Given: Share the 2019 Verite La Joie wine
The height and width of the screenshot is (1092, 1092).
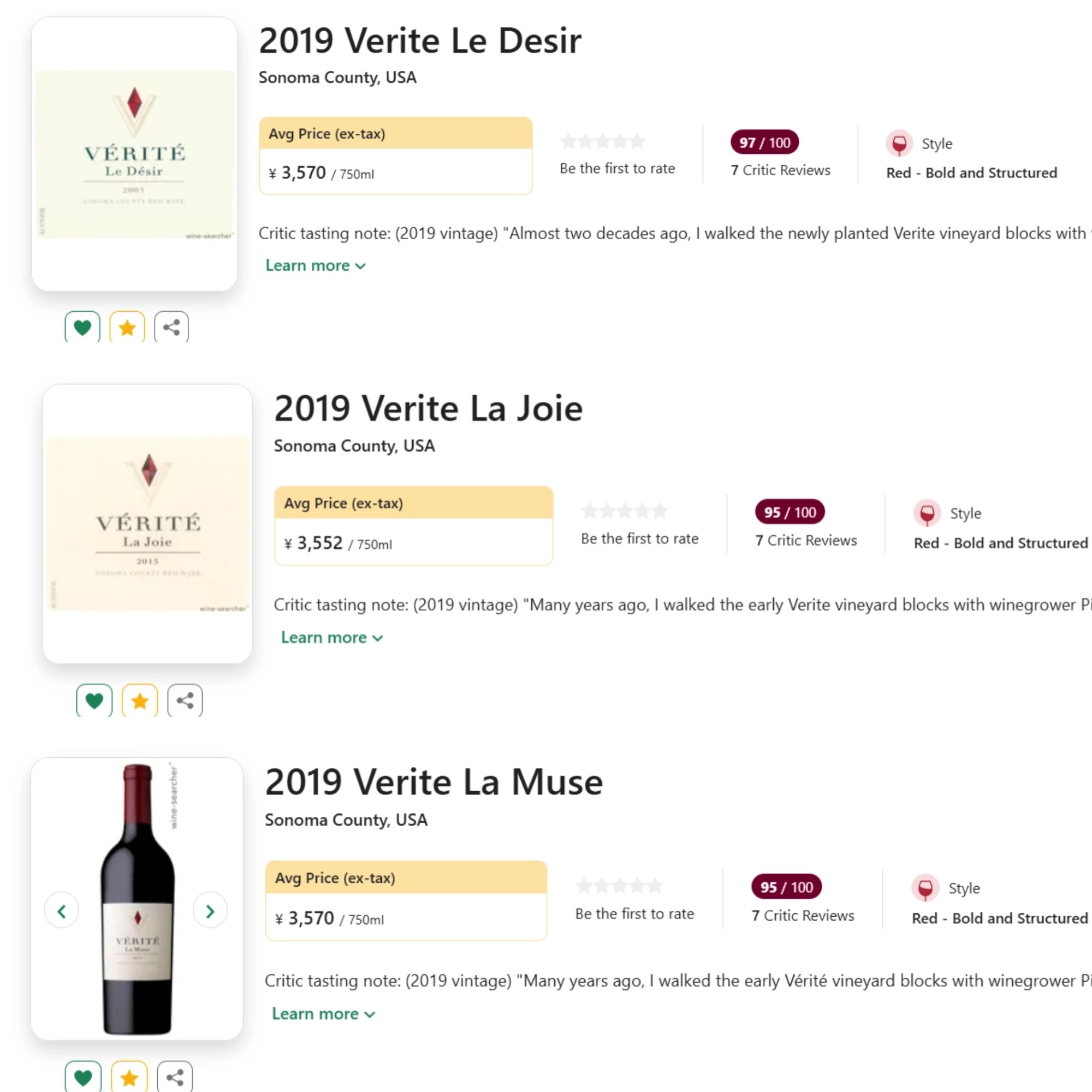Looking at the screenshot, I should (185, 701).
